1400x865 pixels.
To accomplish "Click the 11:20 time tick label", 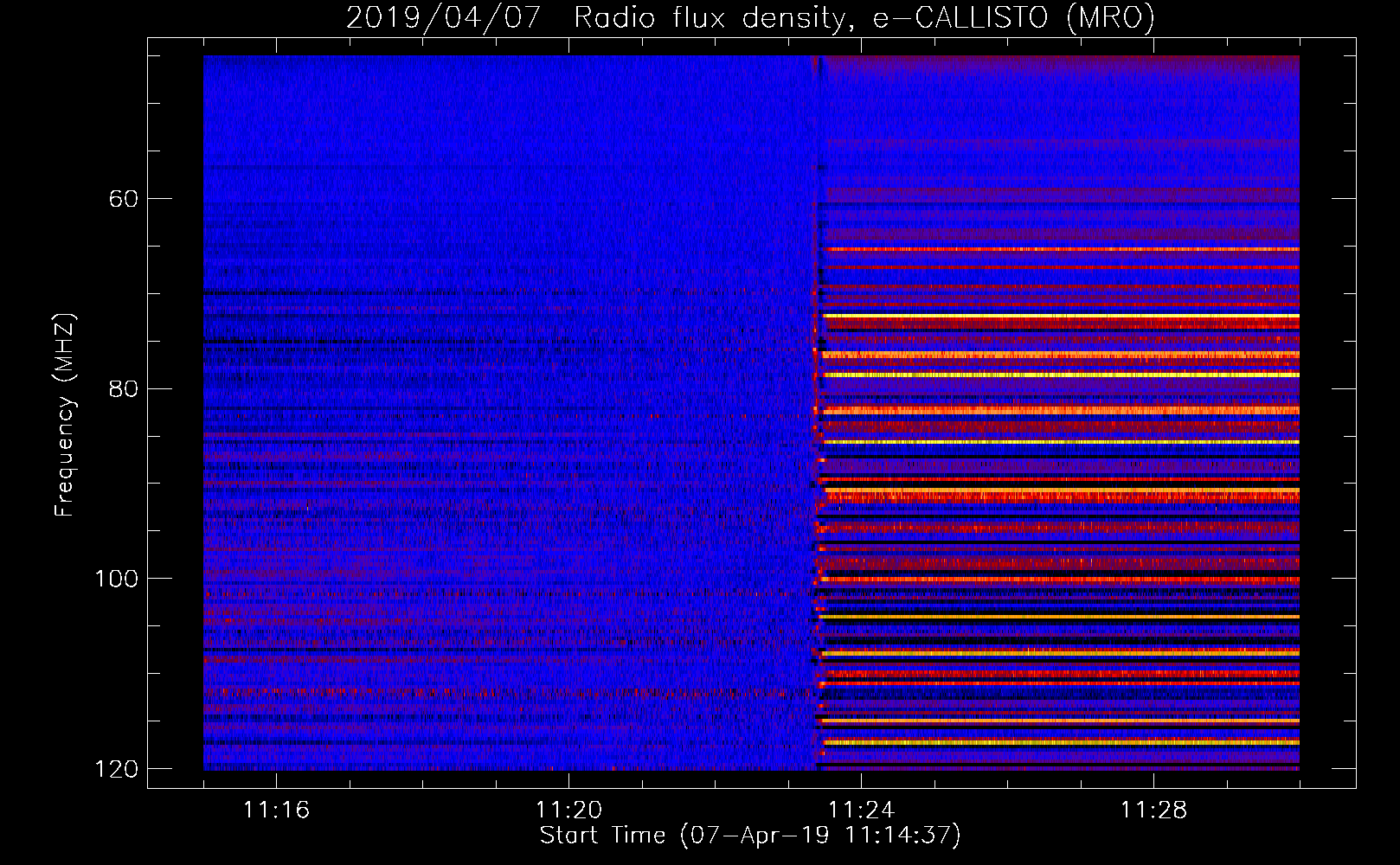I will (x=568, y=811).
